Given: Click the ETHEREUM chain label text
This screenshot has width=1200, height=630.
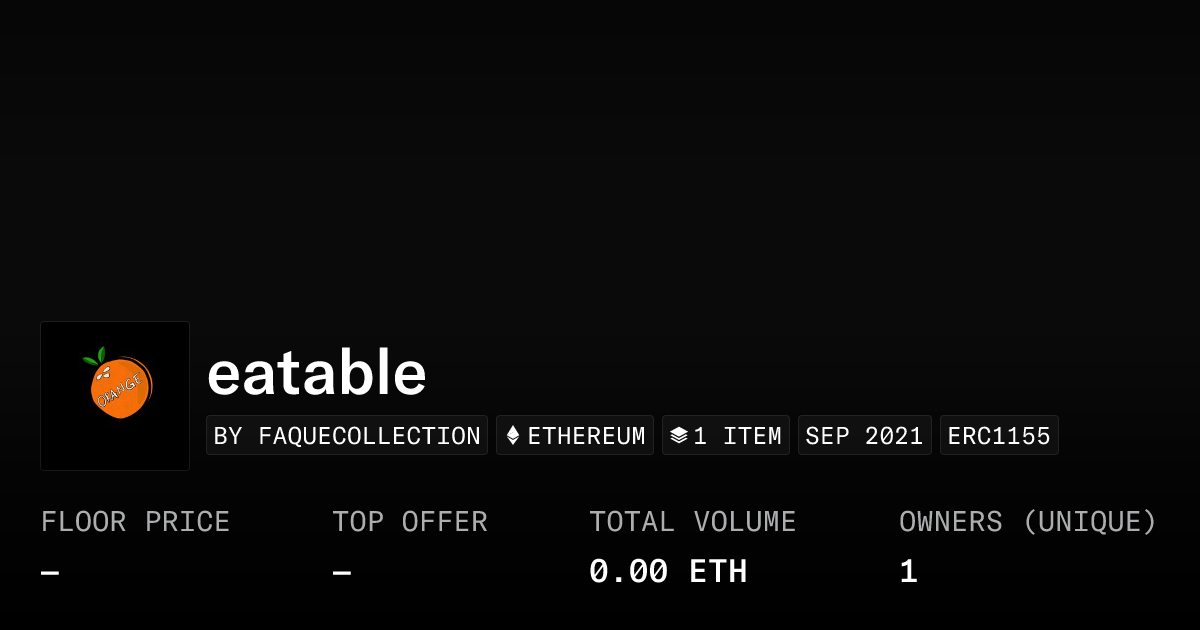Looking at the screenshot, I should (586, 436).
